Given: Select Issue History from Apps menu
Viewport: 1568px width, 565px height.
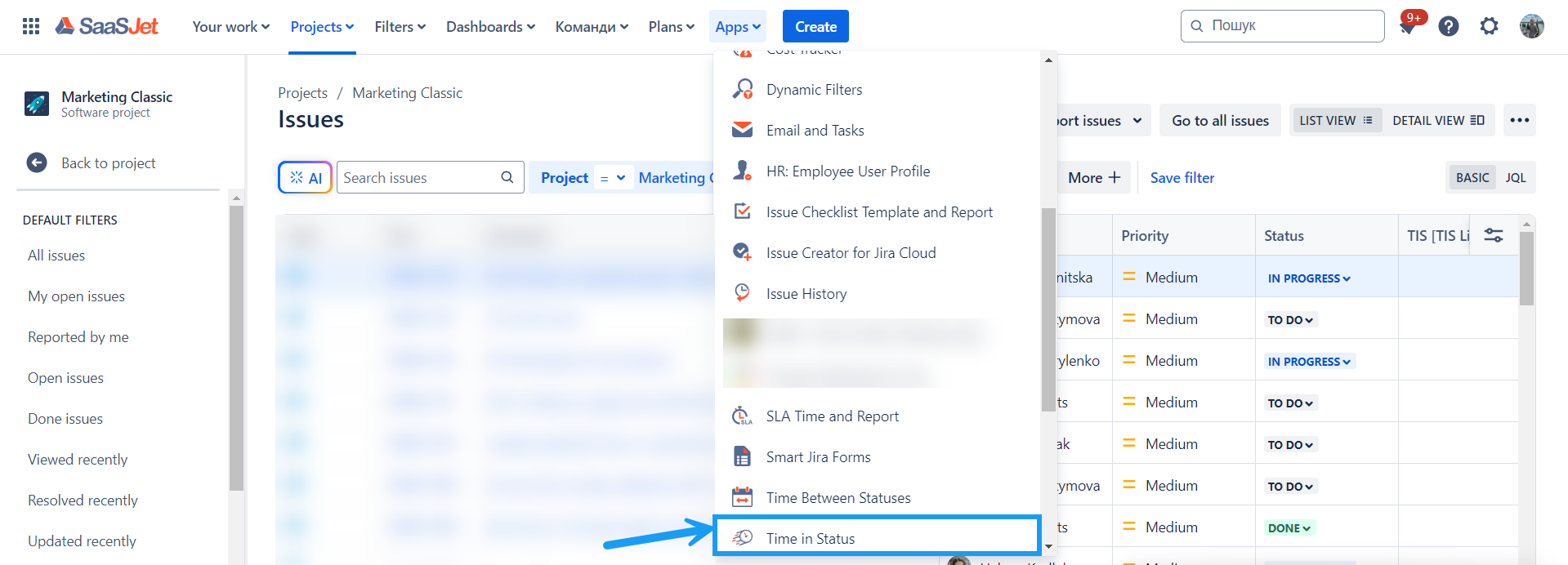Looking at the screenshot, I should (877, 293).
